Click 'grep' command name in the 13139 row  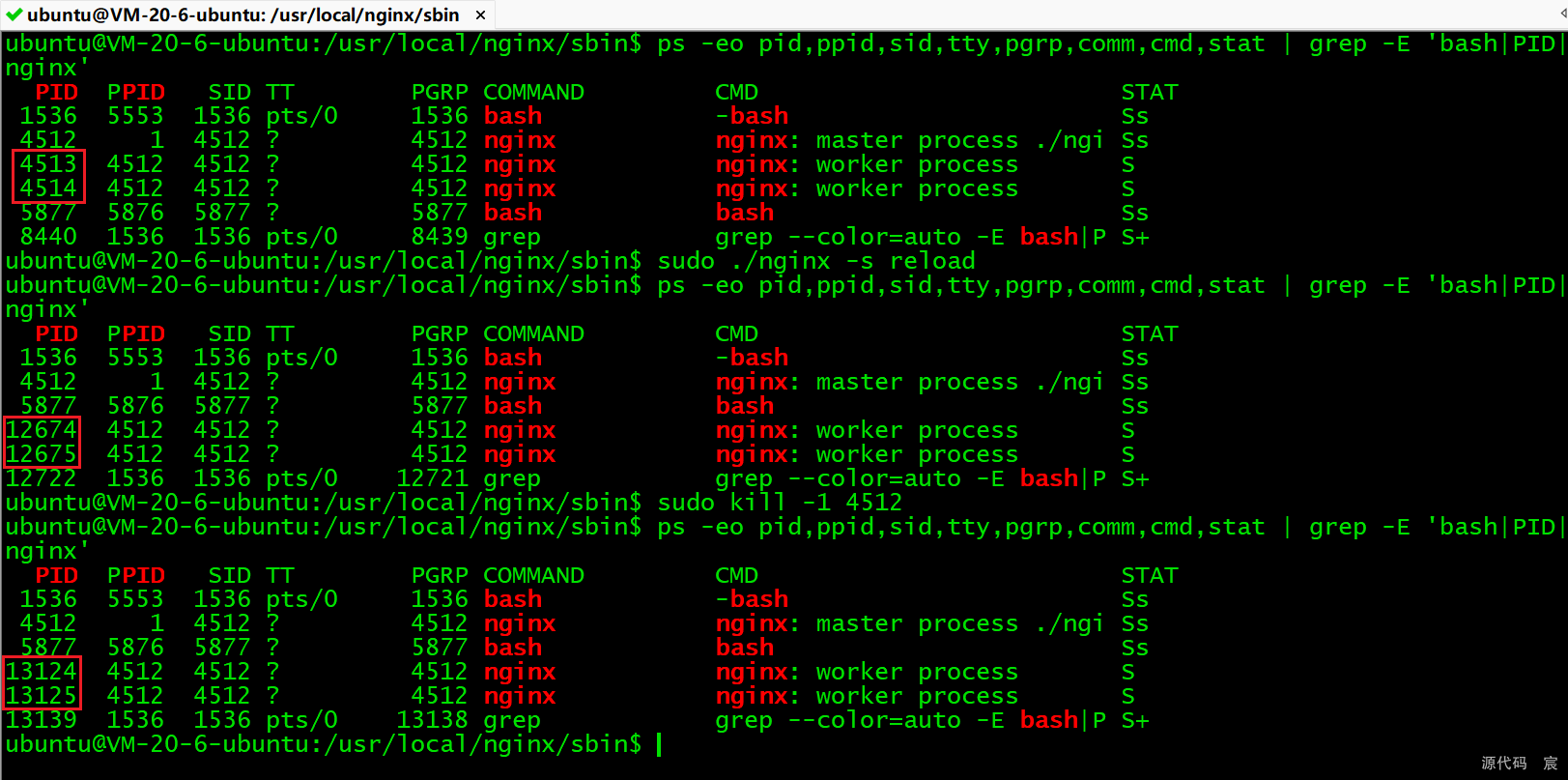click(x=512, y=721)
